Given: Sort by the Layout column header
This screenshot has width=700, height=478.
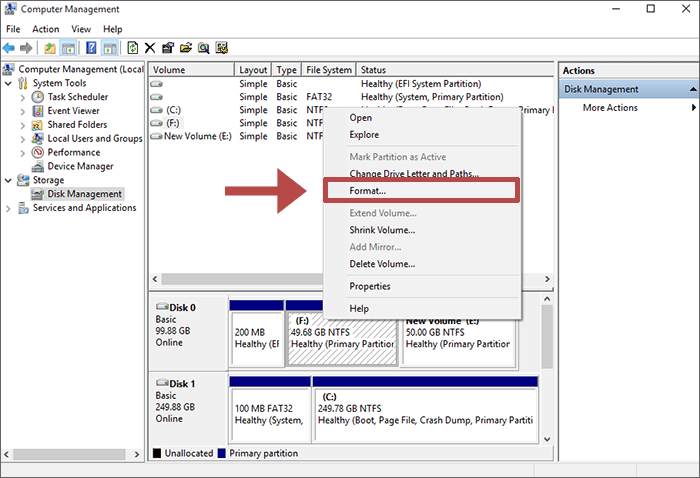Looking at the screenshot, I should [253, 70].
